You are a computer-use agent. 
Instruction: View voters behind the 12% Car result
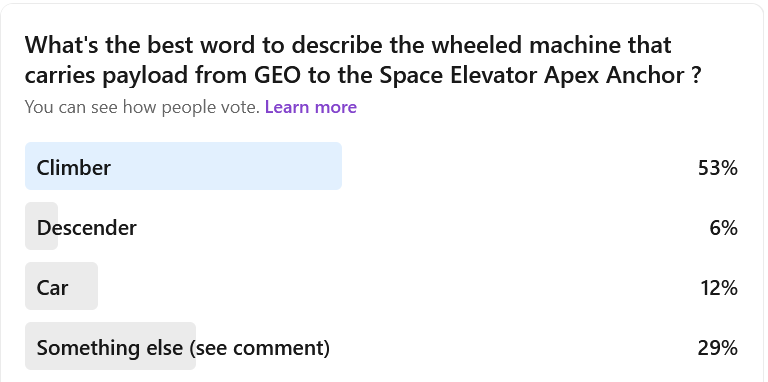(719, 288)
